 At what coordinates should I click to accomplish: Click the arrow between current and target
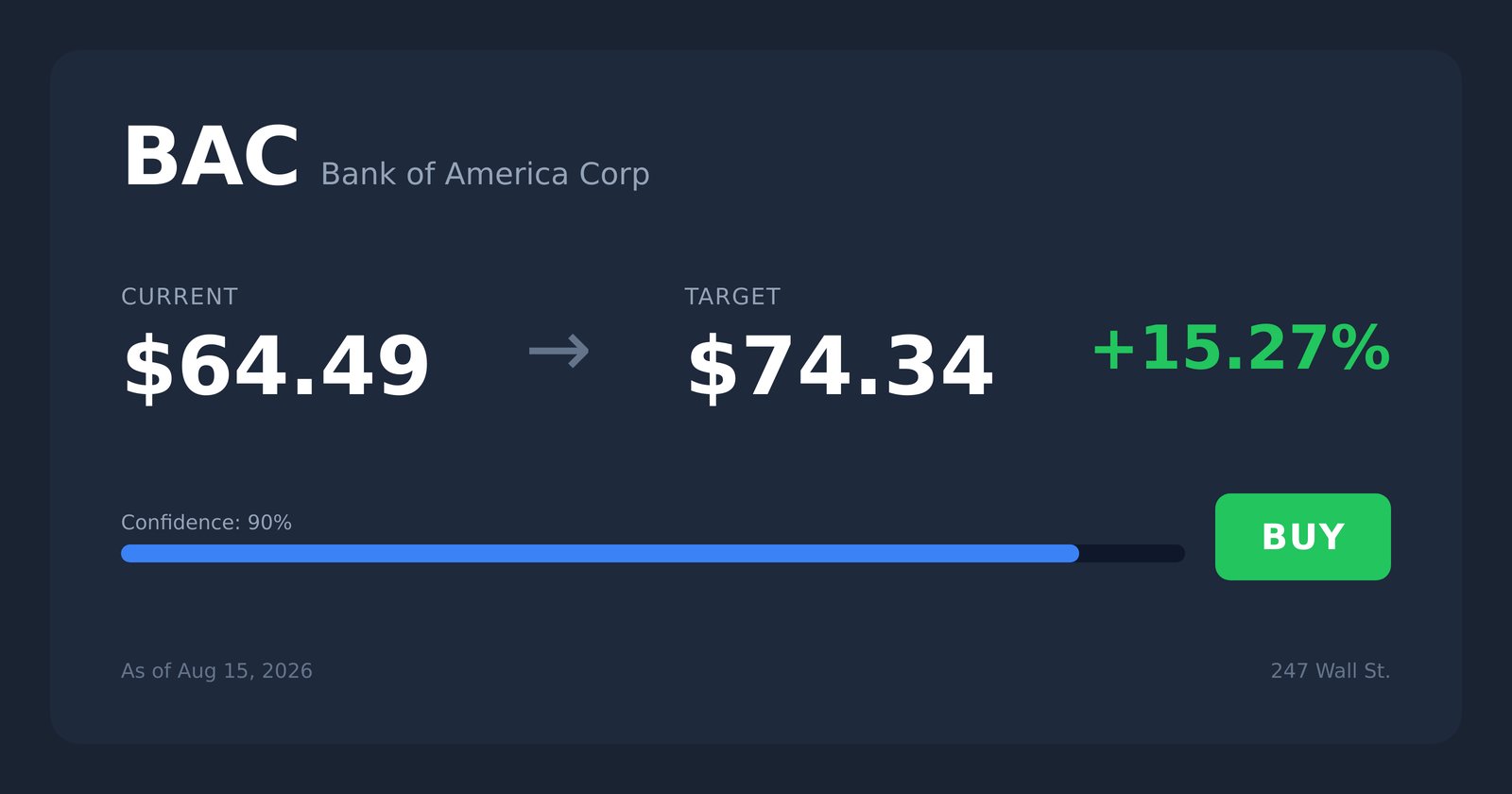558,351
